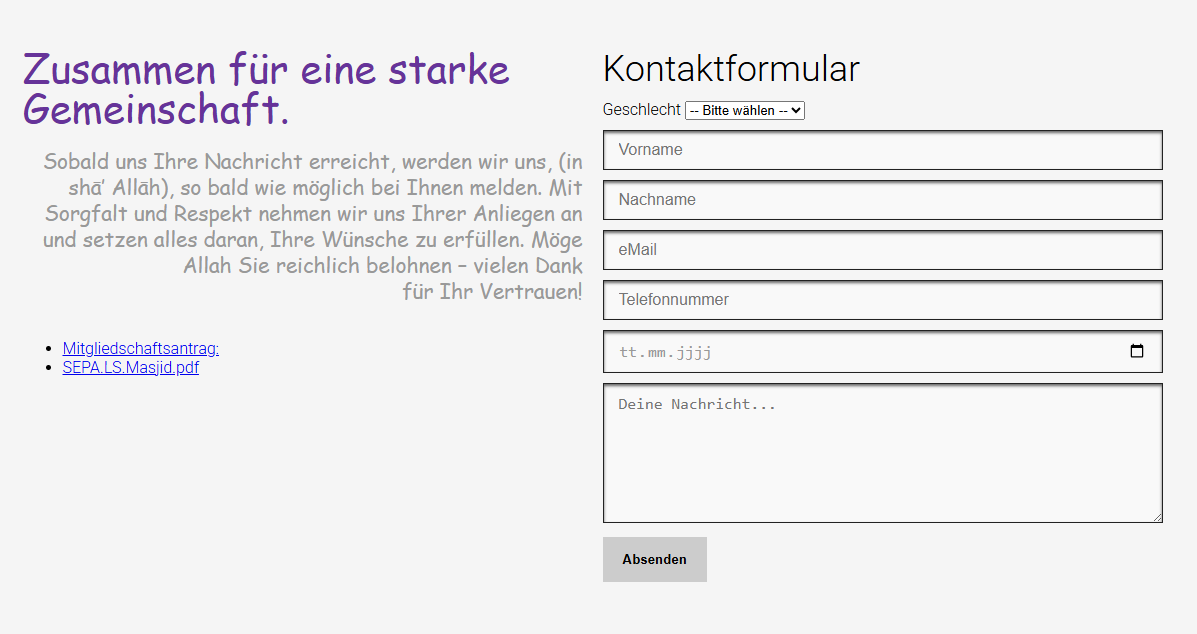The height and width of the screenshot is (634, 1197).
Task: Click into the Deine Nachricht textarea
Action: click(882, 452)
